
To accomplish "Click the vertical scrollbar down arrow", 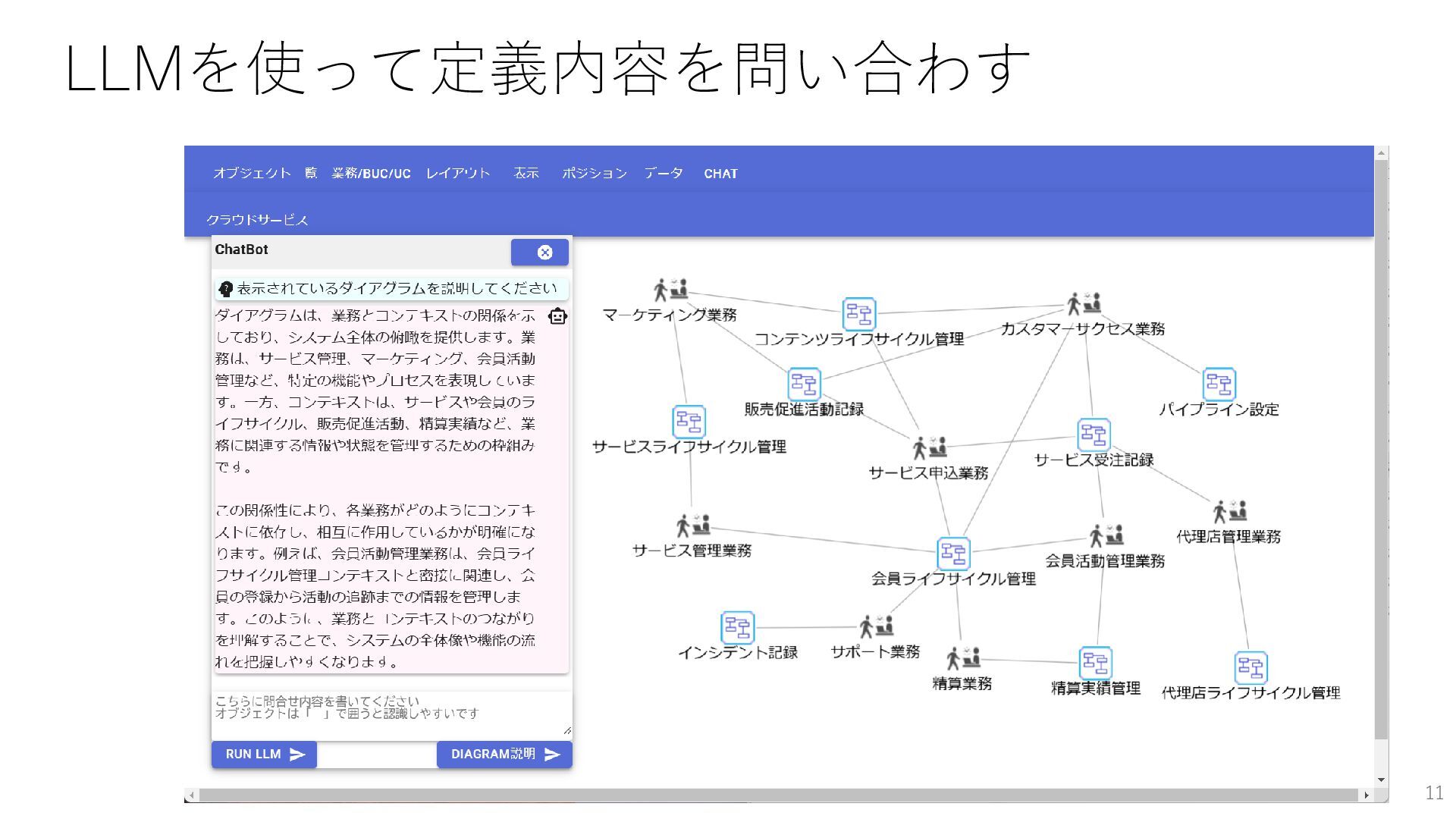I will [1381, 780].
